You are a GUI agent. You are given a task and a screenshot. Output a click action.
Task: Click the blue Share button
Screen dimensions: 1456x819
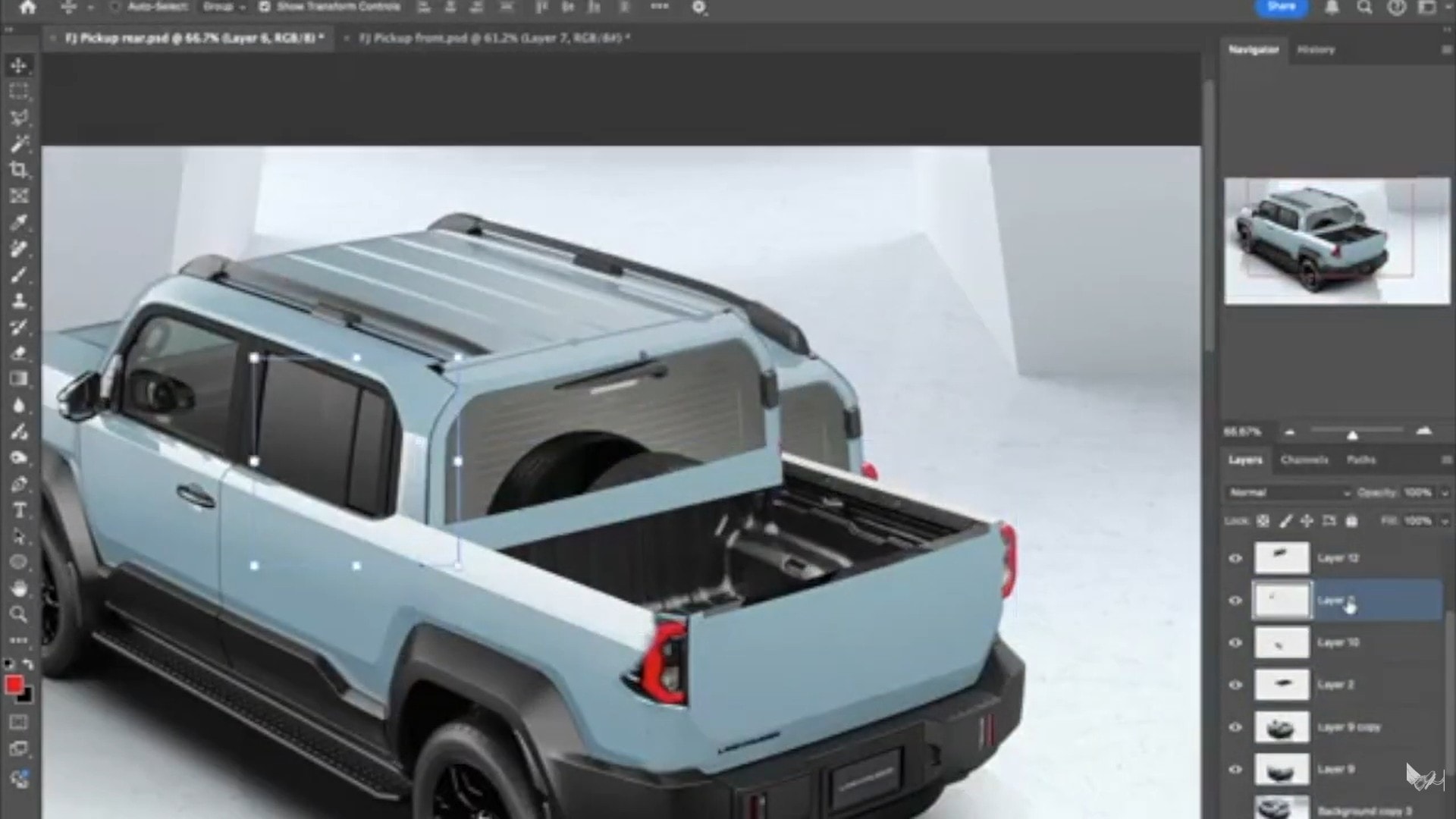pos(1281,7)
